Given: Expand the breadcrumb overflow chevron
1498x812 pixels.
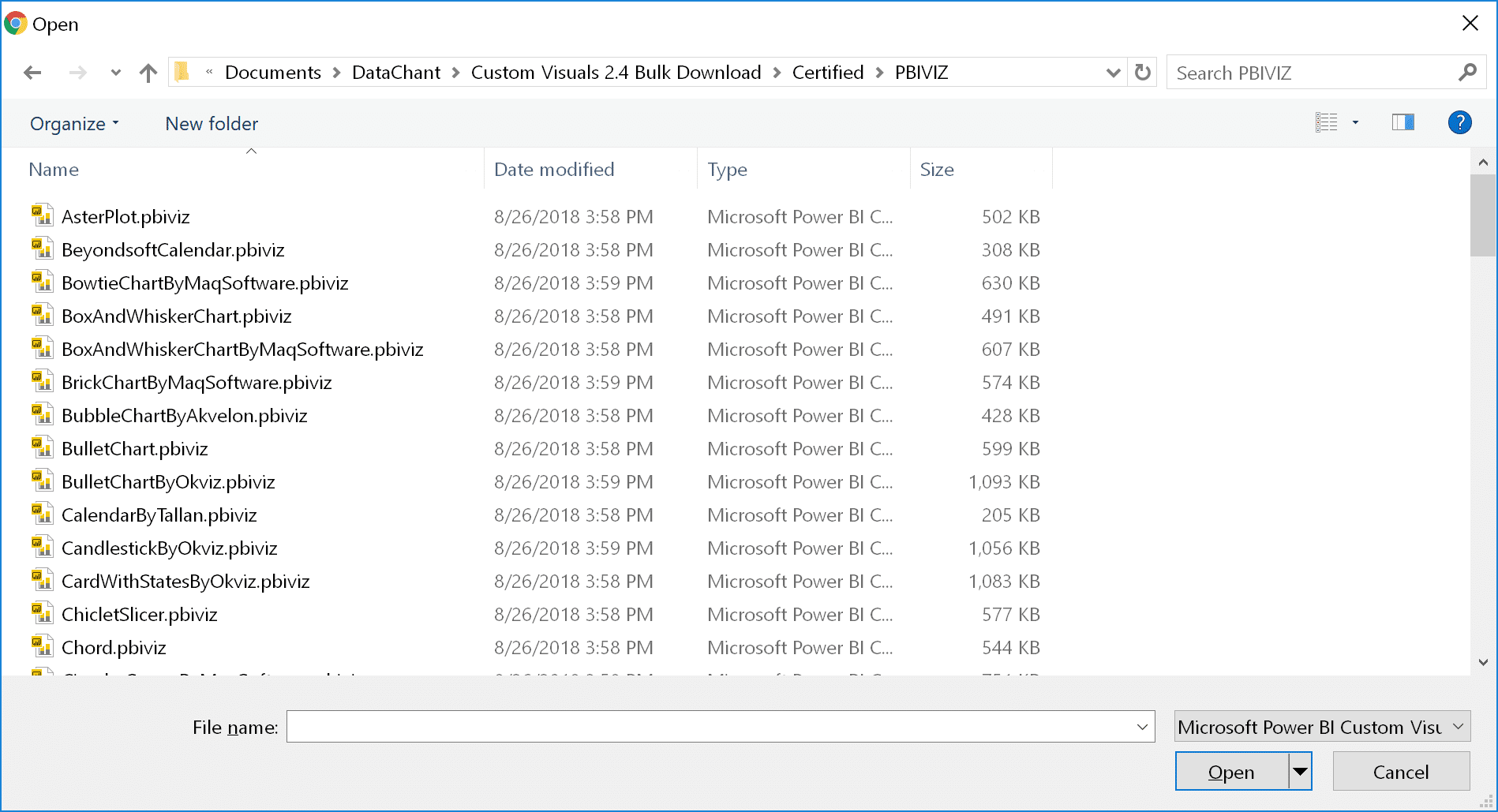Looking at the screenshot, I should (209, 72).
